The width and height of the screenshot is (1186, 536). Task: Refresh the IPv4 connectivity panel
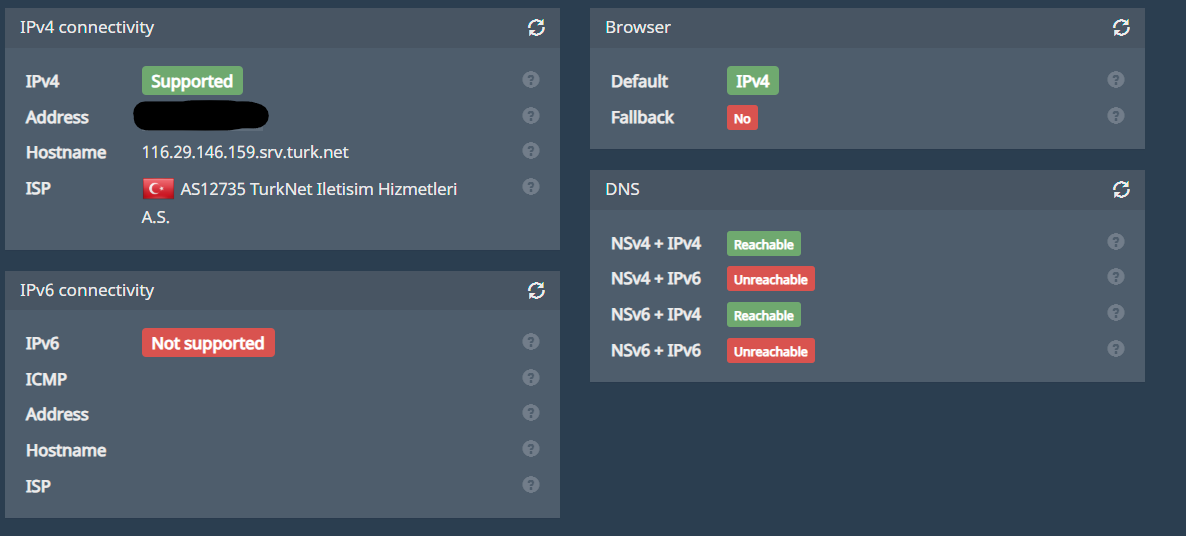coord(537,28)
